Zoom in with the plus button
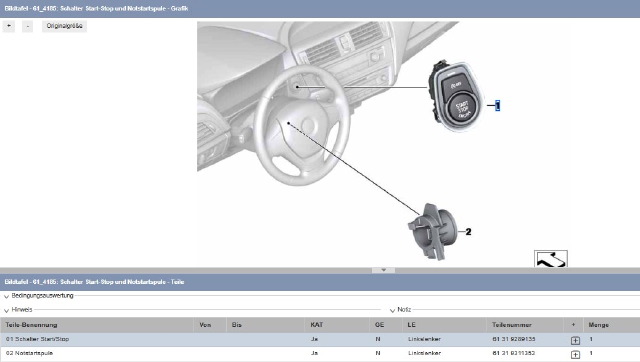640x362 pixels. (x=9, y=26)
